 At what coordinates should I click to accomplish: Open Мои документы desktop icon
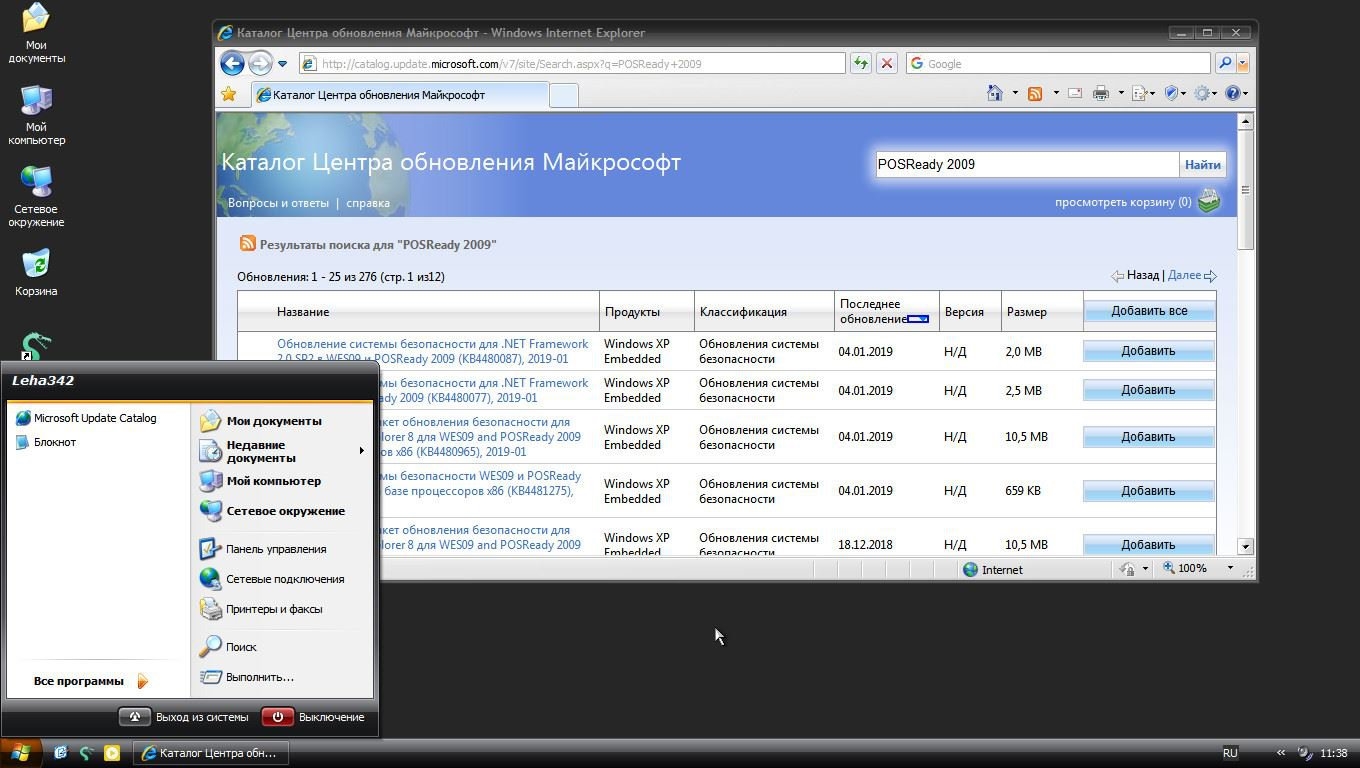tap(37, 33)
